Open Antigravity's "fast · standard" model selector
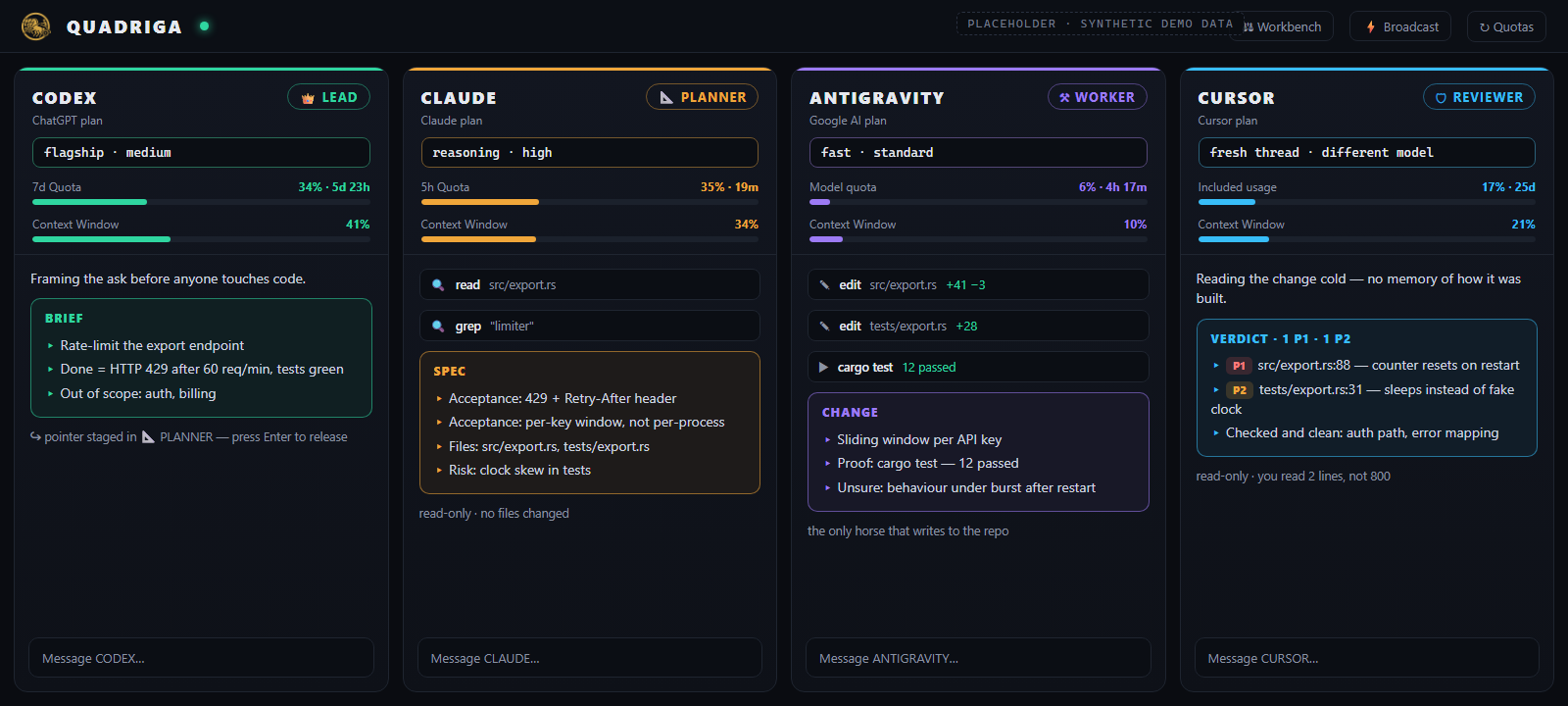This screenshot has height=706, width=1568. 978,153
